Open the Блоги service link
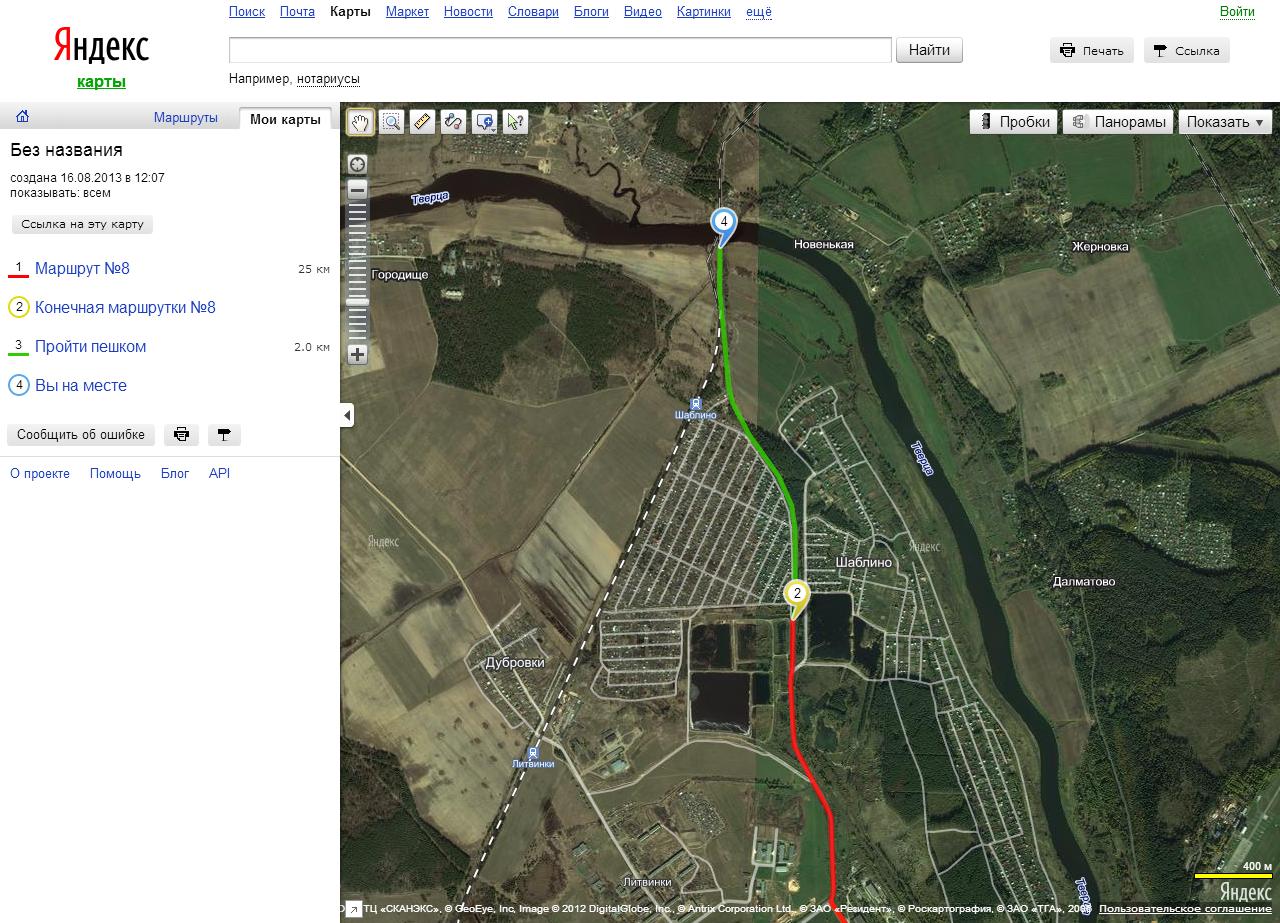The image size is (1280, 923). click(591, 12)
